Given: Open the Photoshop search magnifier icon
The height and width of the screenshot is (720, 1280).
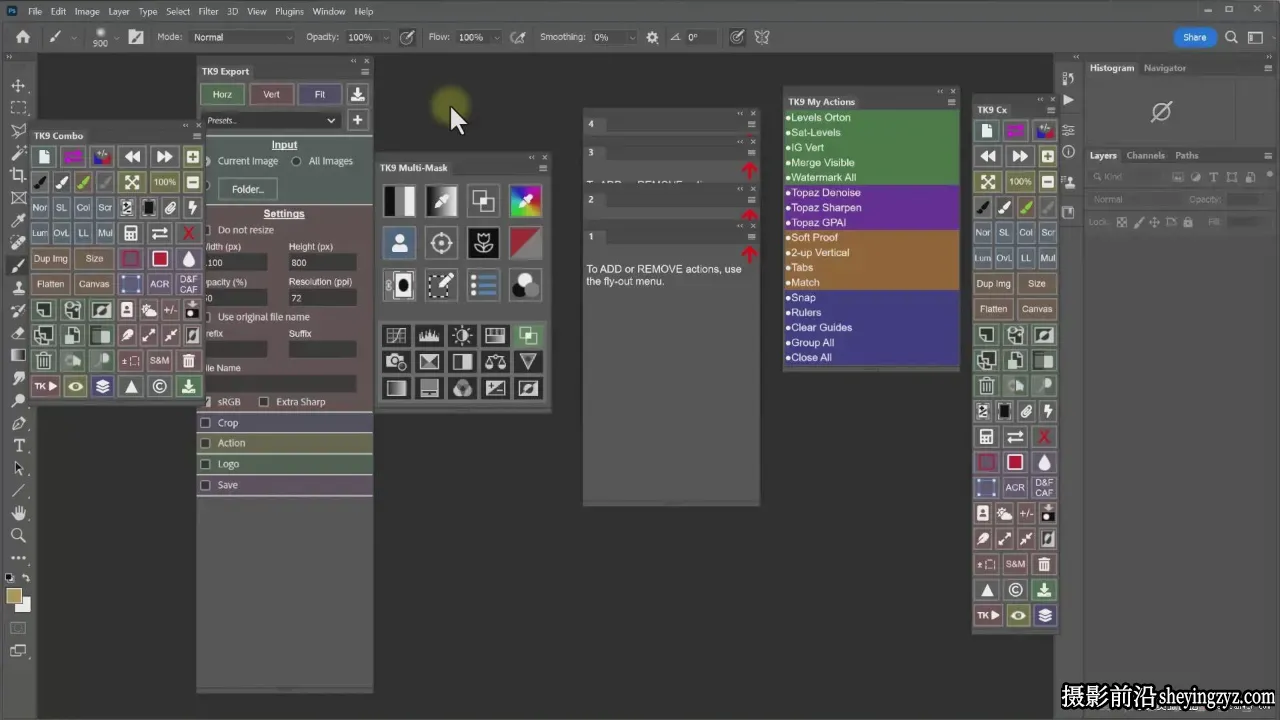Looking at the screenshot, I should (1231, 37).
